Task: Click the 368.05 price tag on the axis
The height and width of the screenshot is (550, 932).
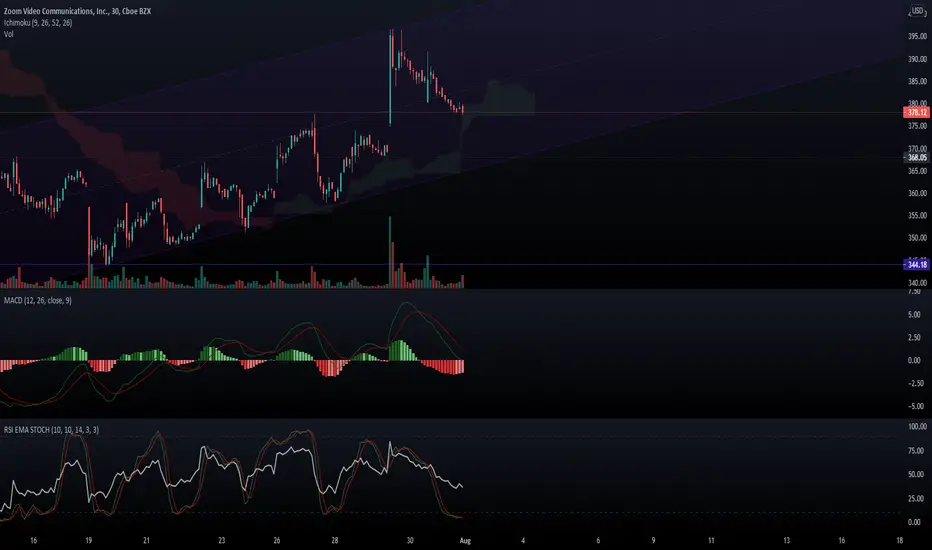Action: tap(917, 158)
